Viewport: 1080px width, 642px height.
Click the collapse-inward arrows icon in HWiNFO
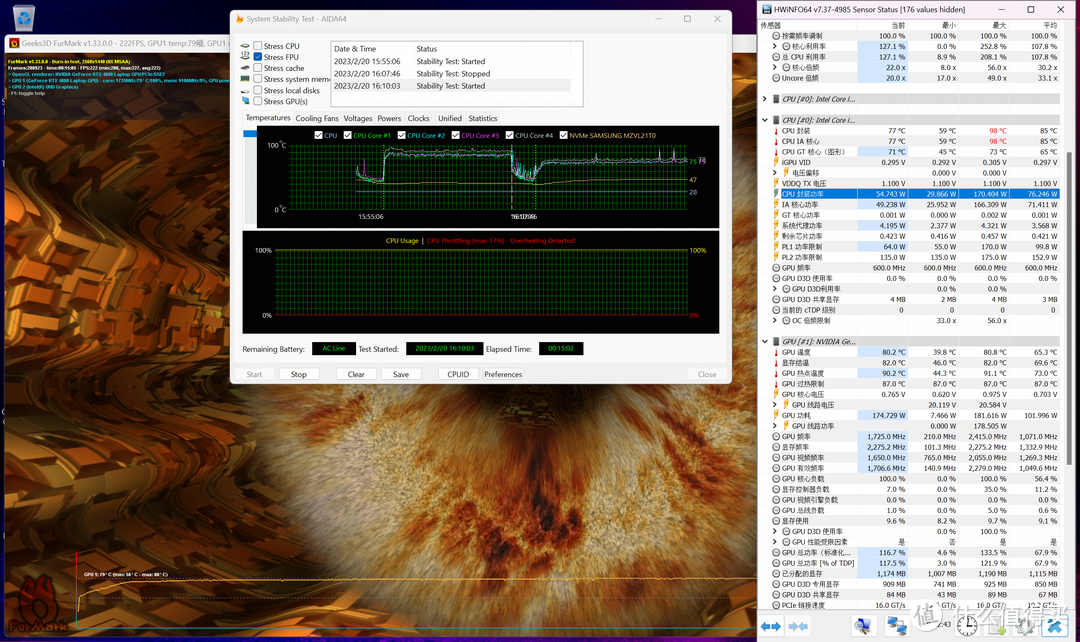tap(798, 626)
